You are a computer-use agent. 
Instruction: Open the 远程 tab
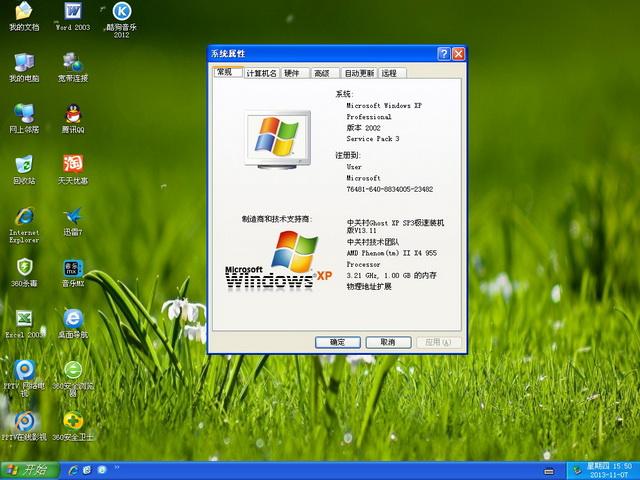392,73
